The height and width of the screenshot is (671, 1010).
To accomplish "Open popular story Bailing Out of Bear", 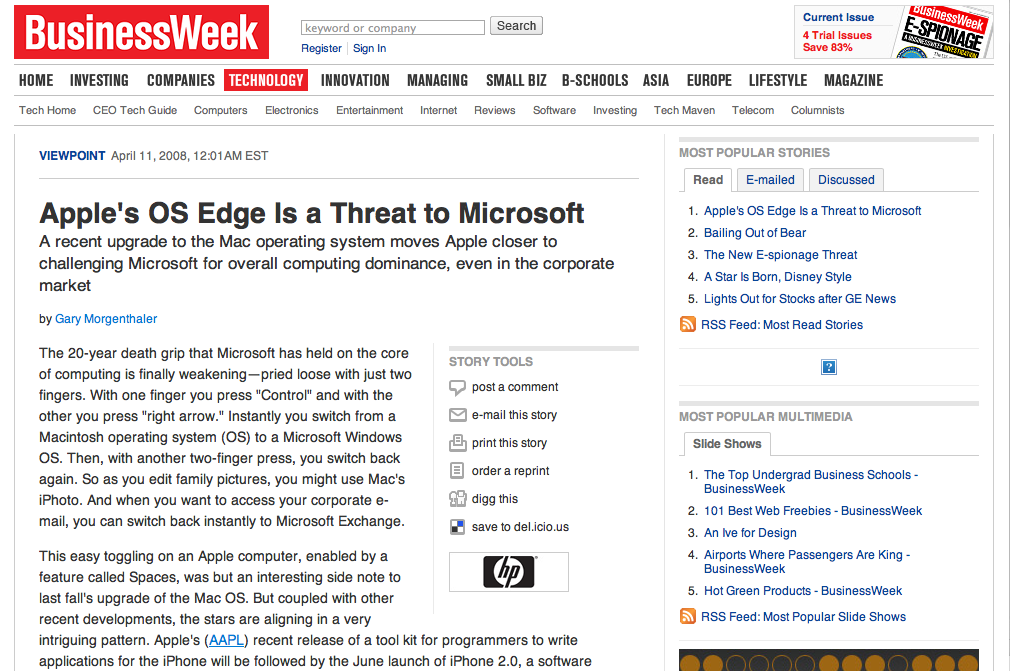I will 755,232.
